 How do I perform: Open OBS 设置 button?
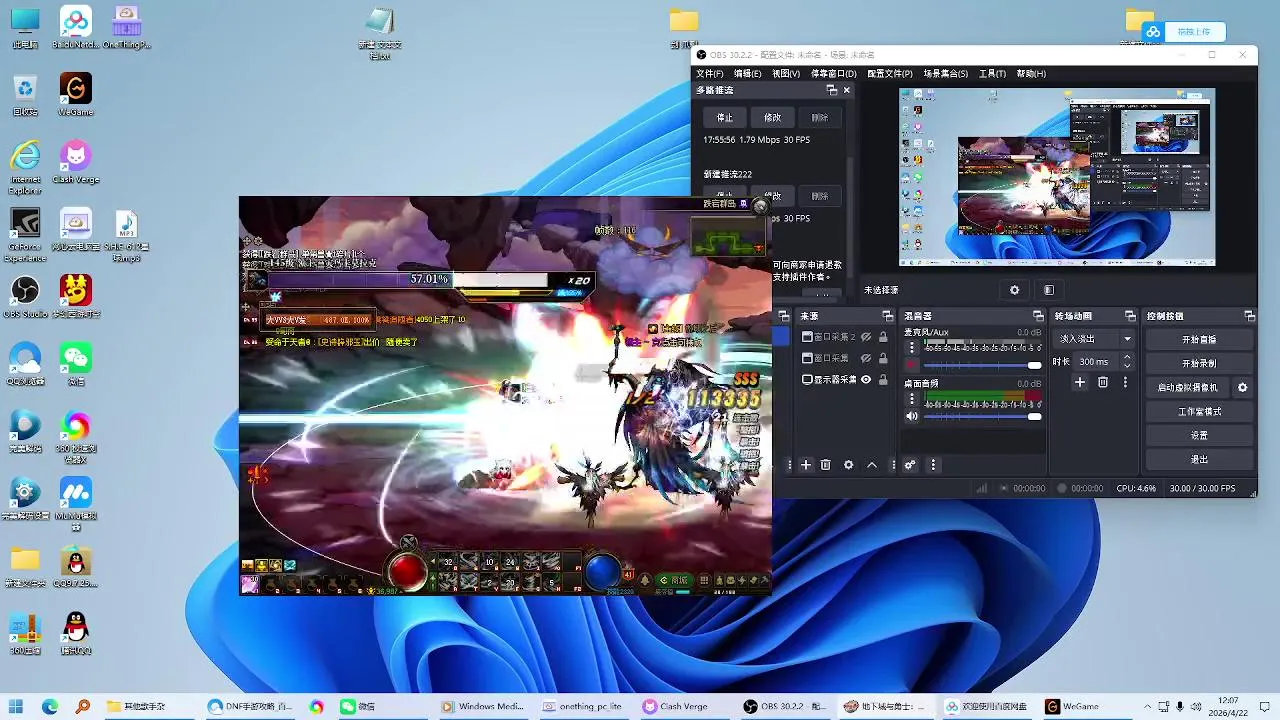pos(1199,436)
